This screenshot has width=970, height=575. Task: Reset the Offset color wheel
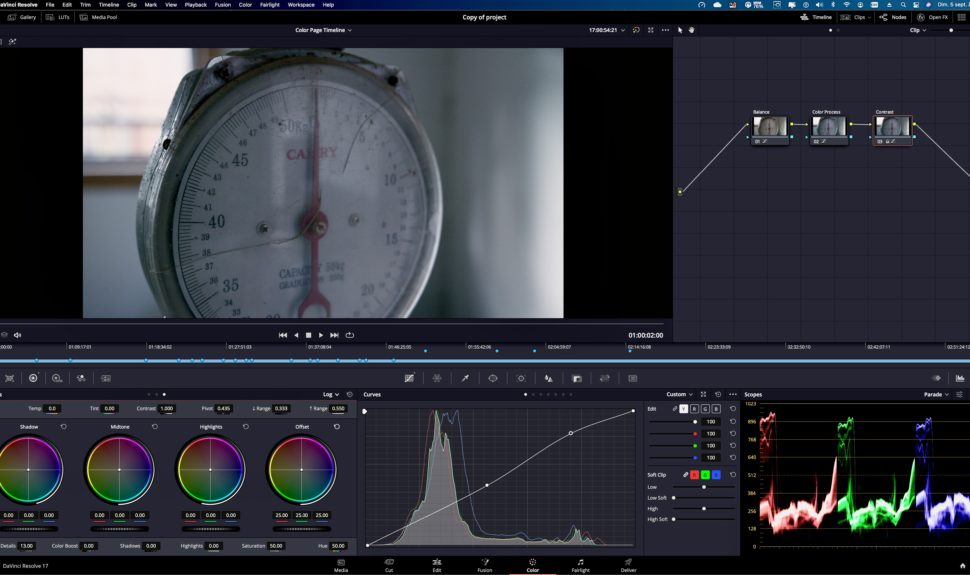337,426
